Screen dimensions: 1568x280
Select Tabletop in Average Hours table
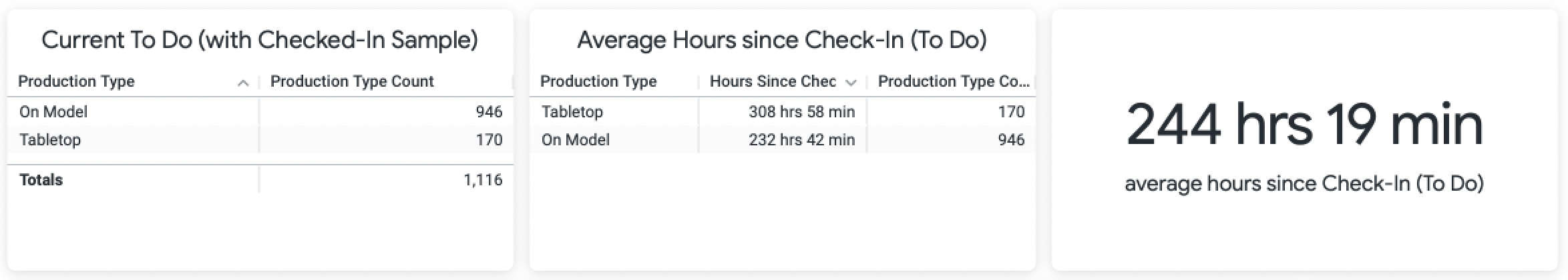point(572,111)
